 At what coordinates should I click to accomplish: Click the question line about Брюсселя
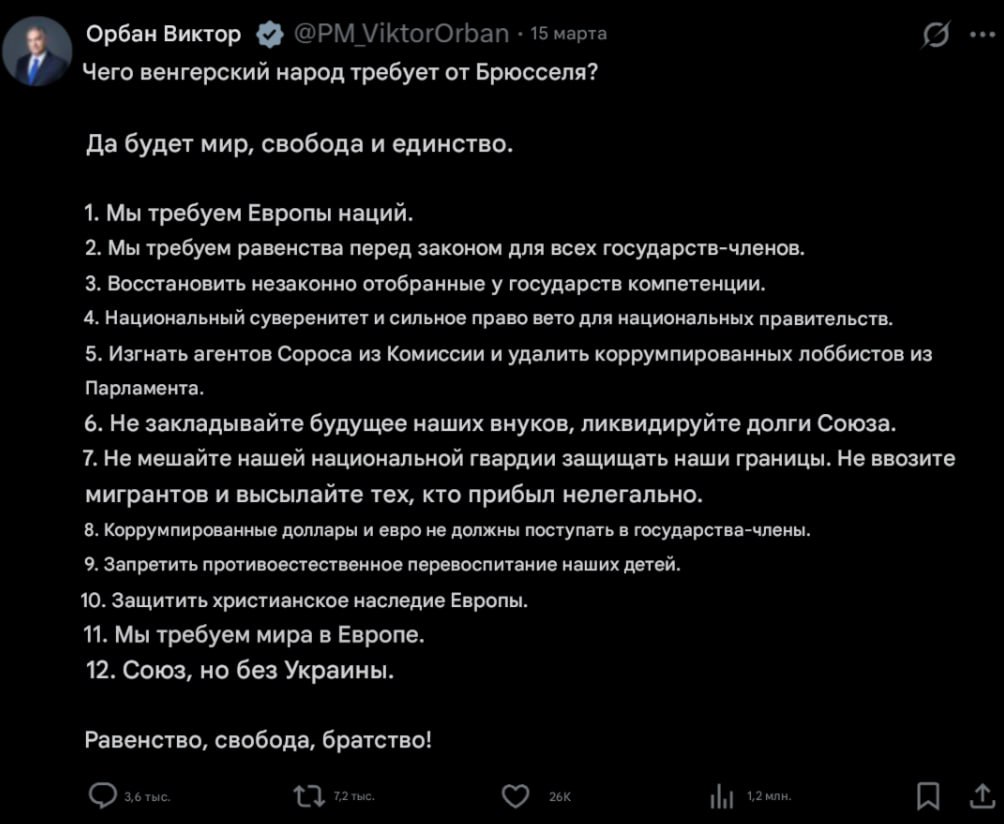click(340, 73)
